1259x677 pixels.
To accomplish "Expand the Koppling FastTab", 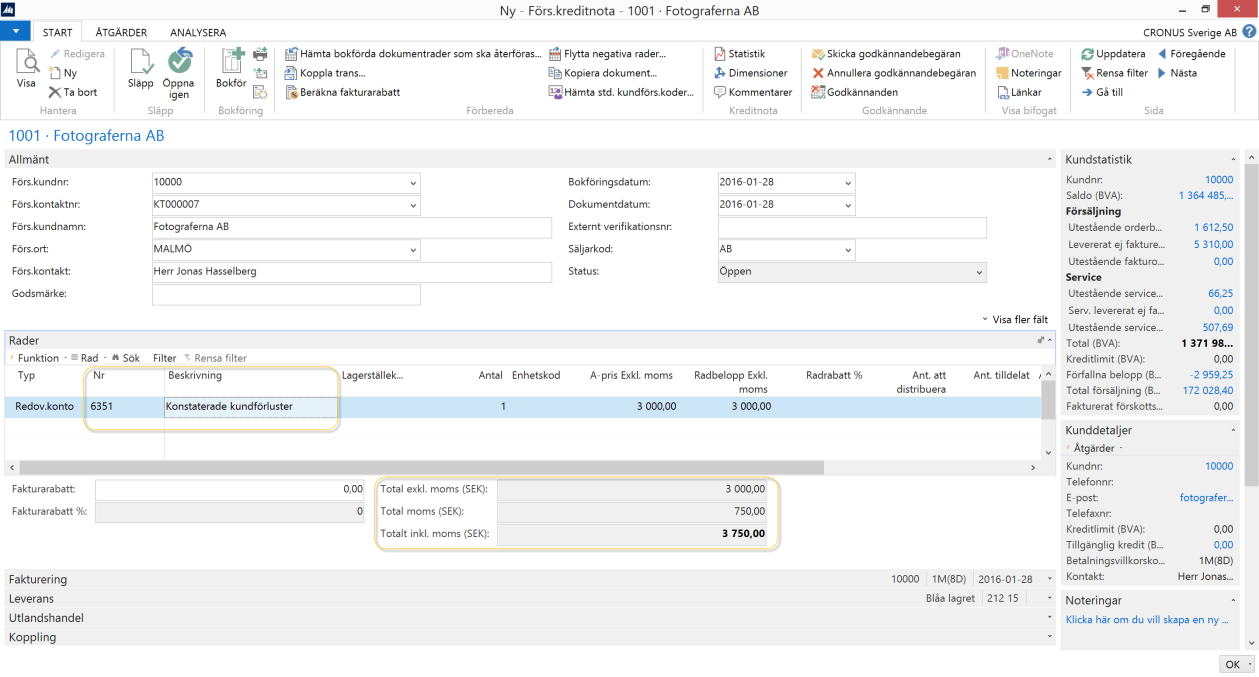I will click(530, 637).
